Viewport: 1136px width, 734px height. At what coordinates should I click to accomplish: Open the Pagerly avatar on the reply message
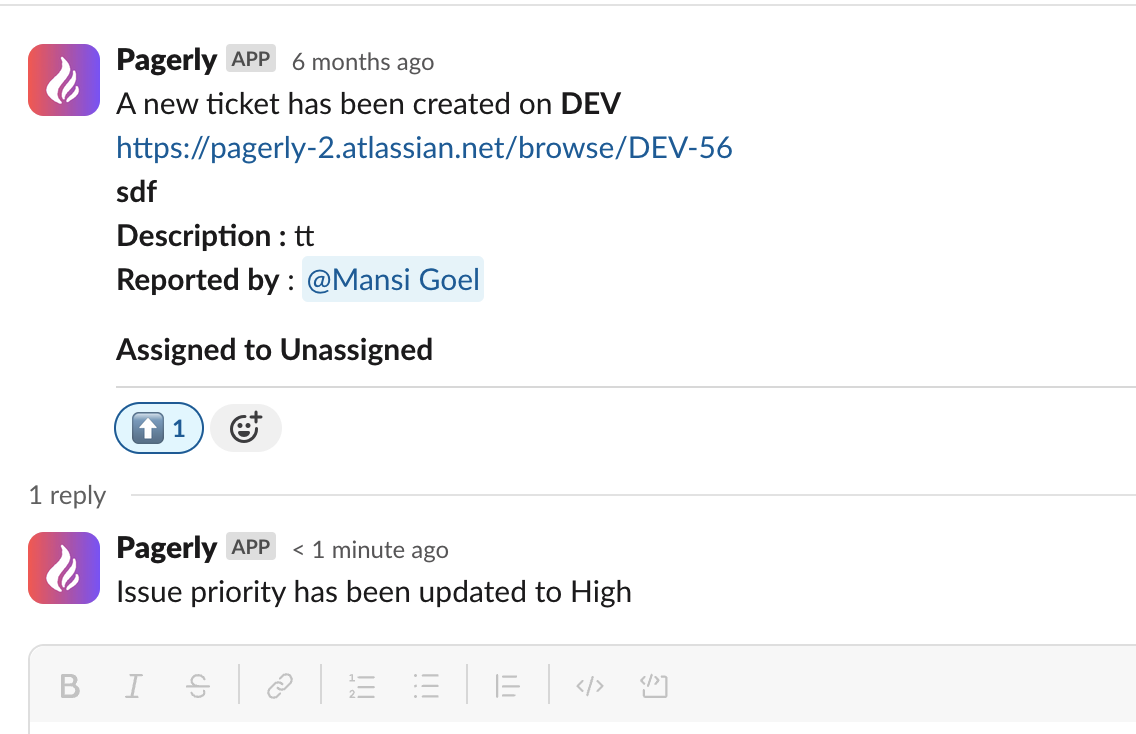64,568
